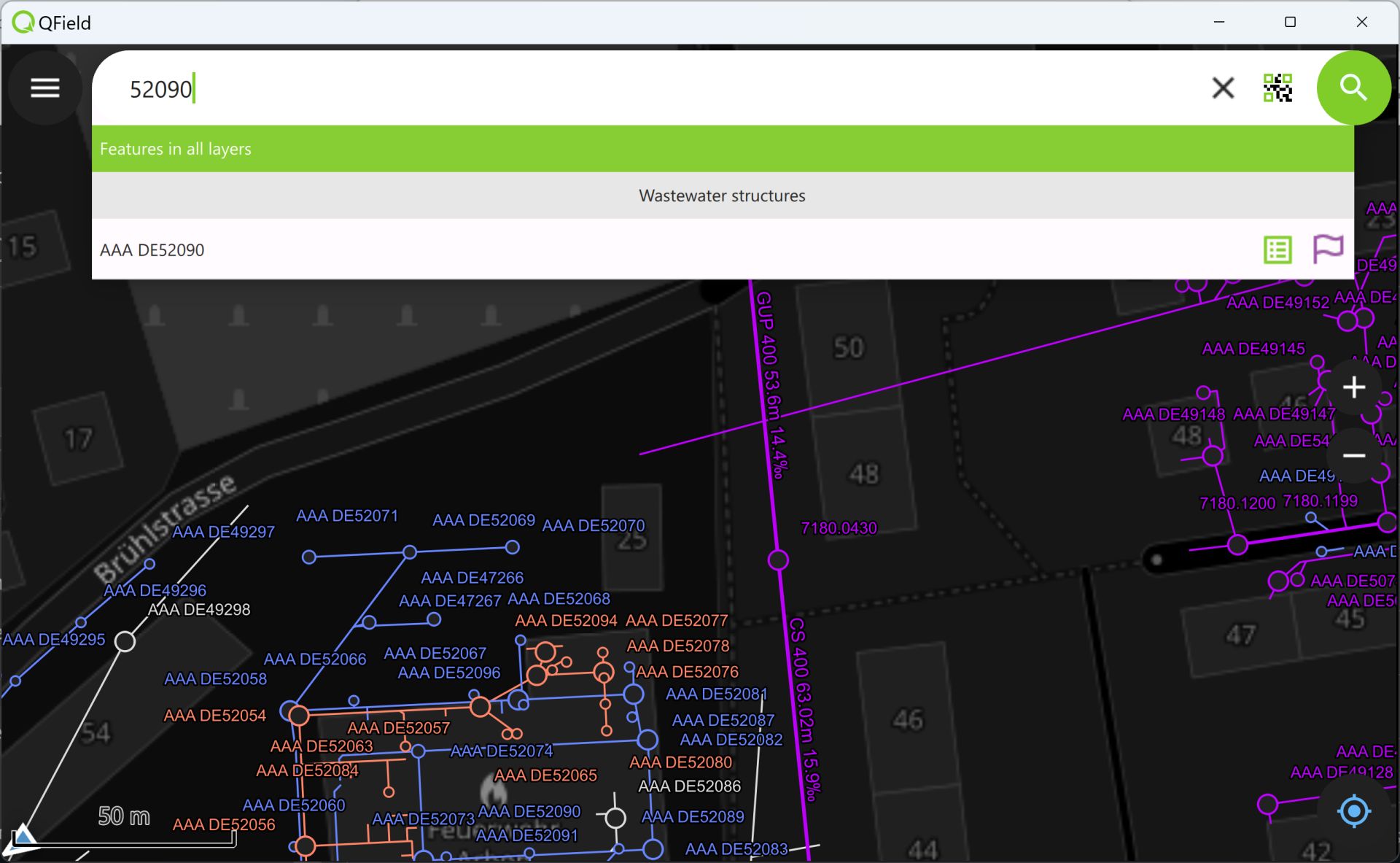Clear the search text
This screenshot has height=863, width=1400.
(x=1223, y=88)
